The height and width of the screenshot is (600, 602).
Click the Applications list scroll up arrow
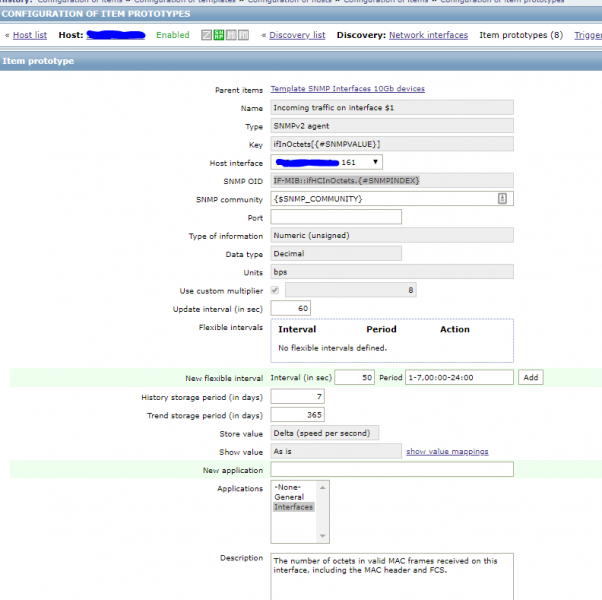click(x=322, y=488)
